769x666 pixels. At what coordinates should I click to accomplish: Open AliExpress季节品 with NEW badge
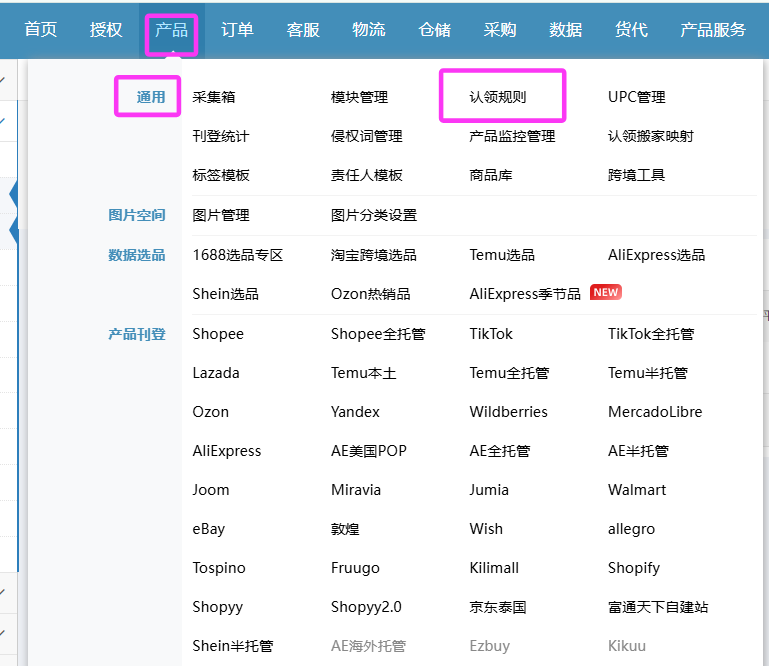(525, 294)
